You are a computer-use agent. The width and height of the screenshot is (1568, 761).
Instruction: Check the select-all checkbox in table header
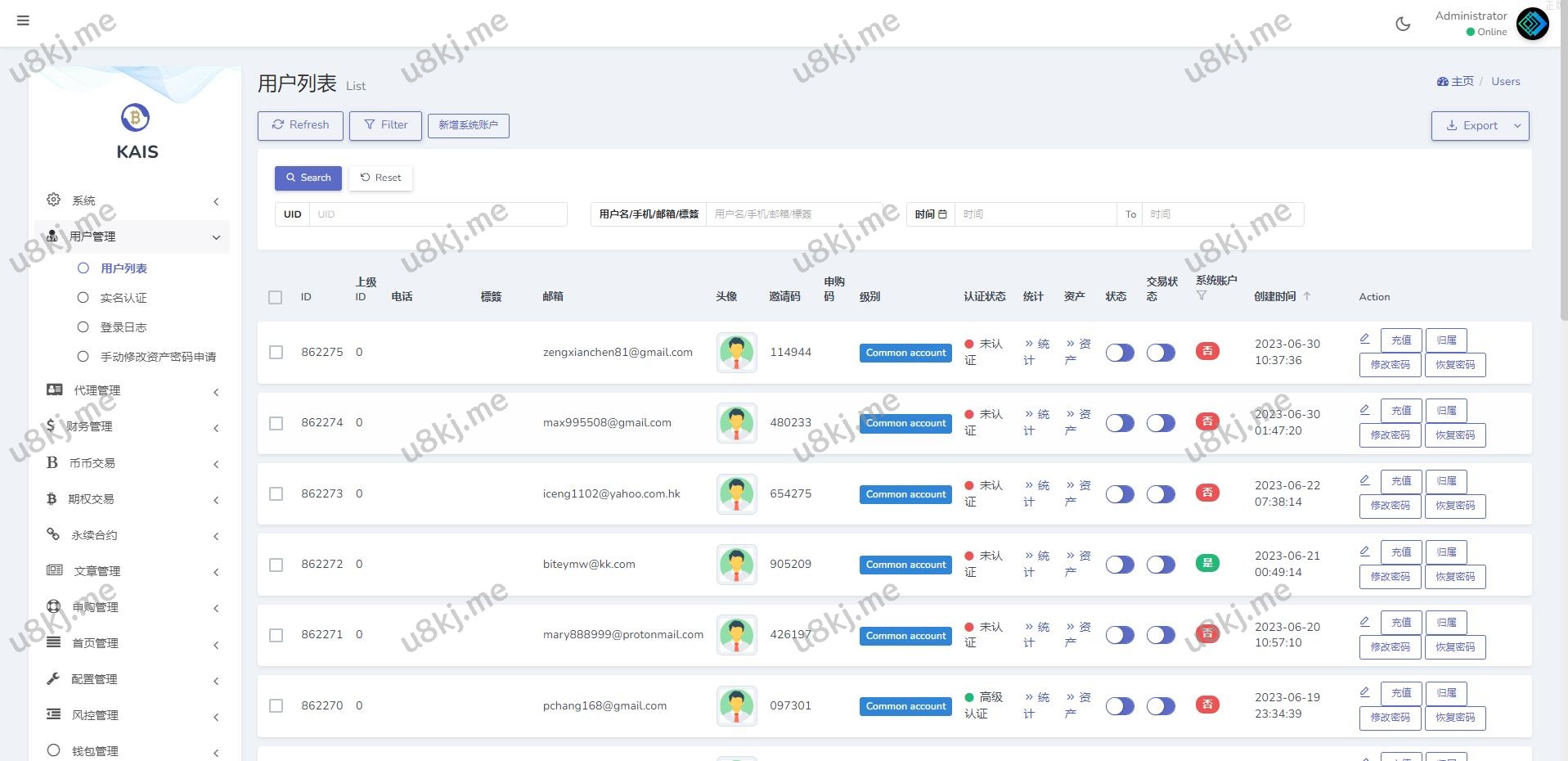point(276,297)
